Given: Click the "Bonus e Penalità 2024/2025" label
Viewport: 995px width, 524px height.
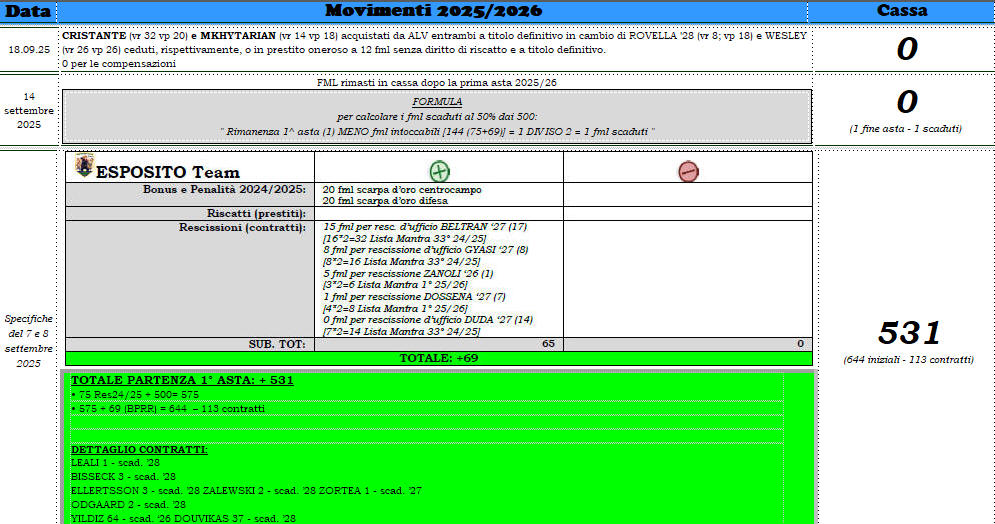Looking at the screenshot, I should tap(224, 188).
